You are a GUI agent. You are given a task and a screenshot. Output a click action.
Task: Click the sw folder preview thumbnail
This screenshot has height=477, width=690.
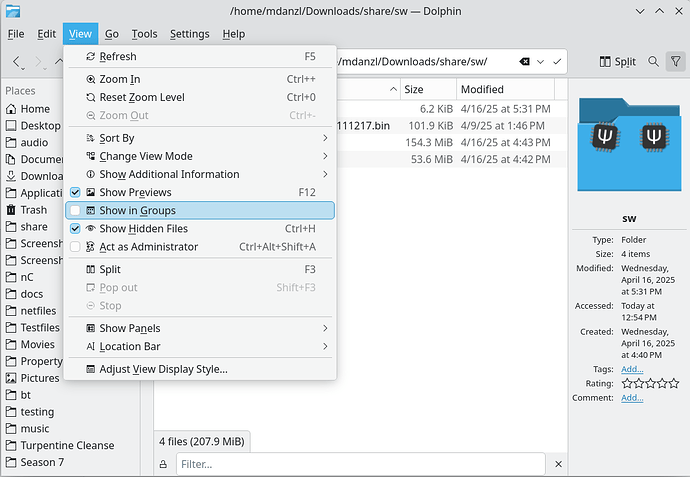[629, 144]
